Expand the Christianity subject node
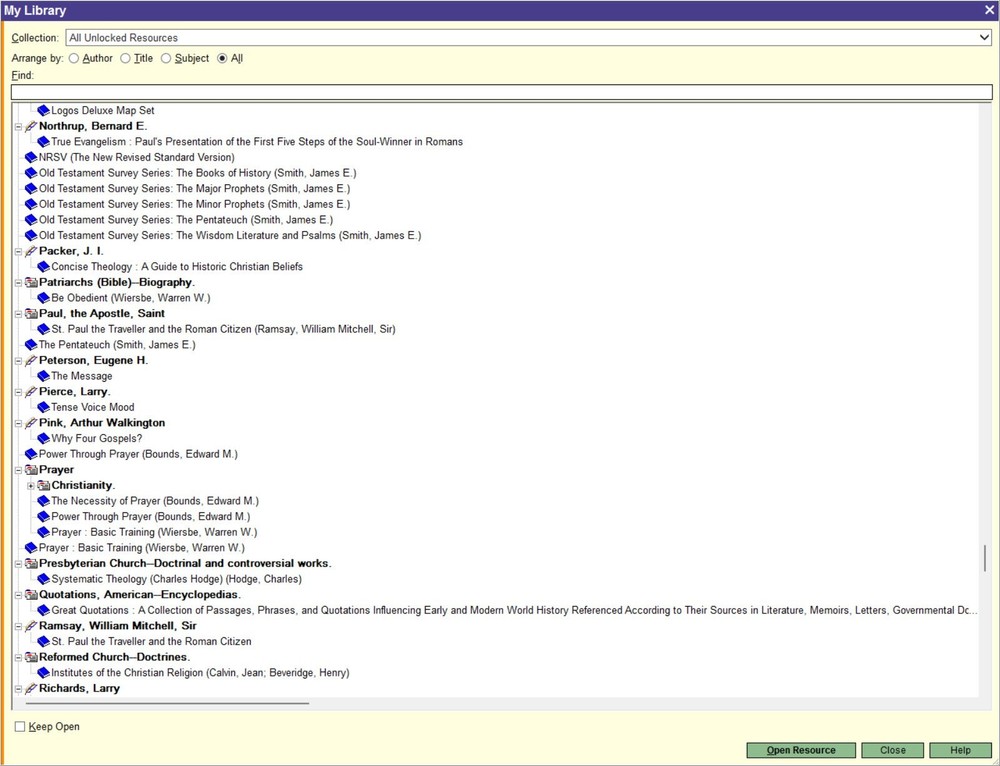The width and height of the screenshot is (1000, 766). pos(30,485)
